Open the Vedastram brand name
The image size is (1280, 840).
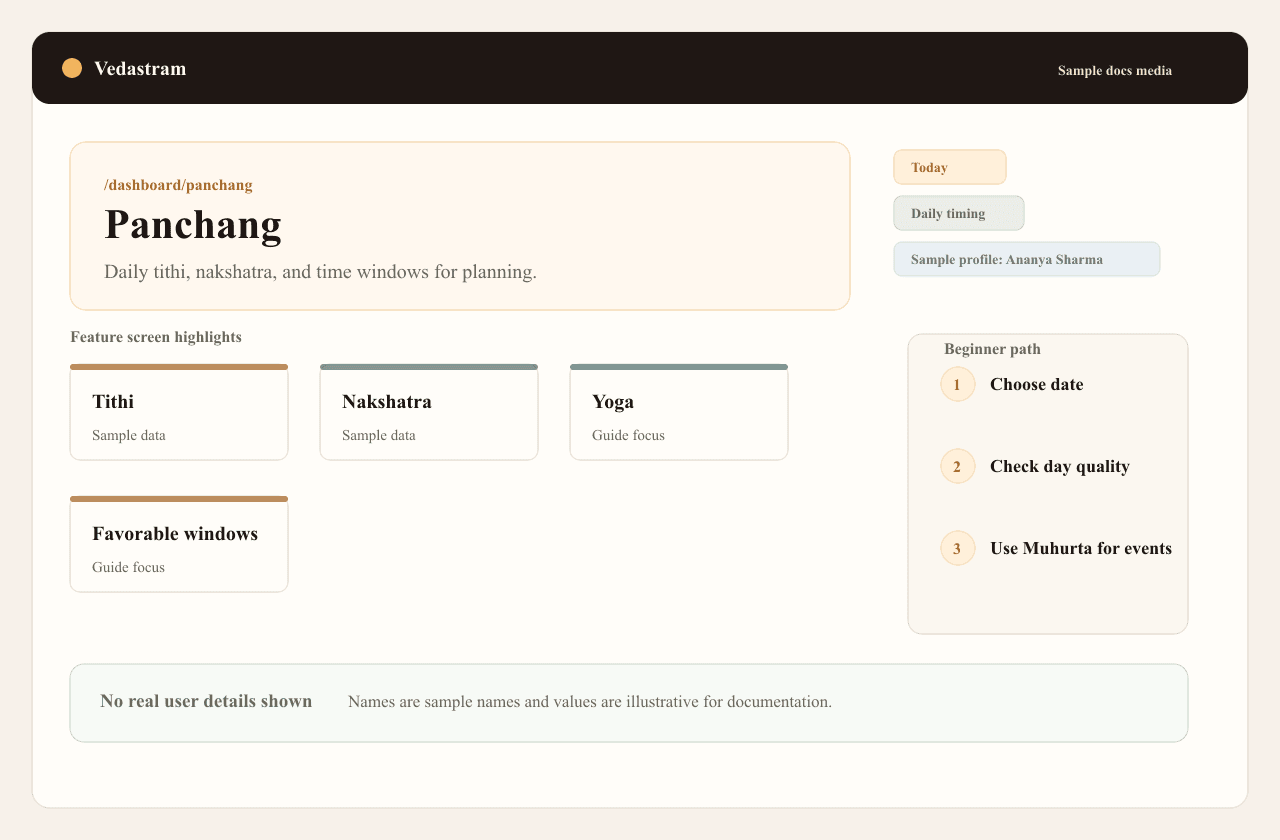(x=140, y=68)
